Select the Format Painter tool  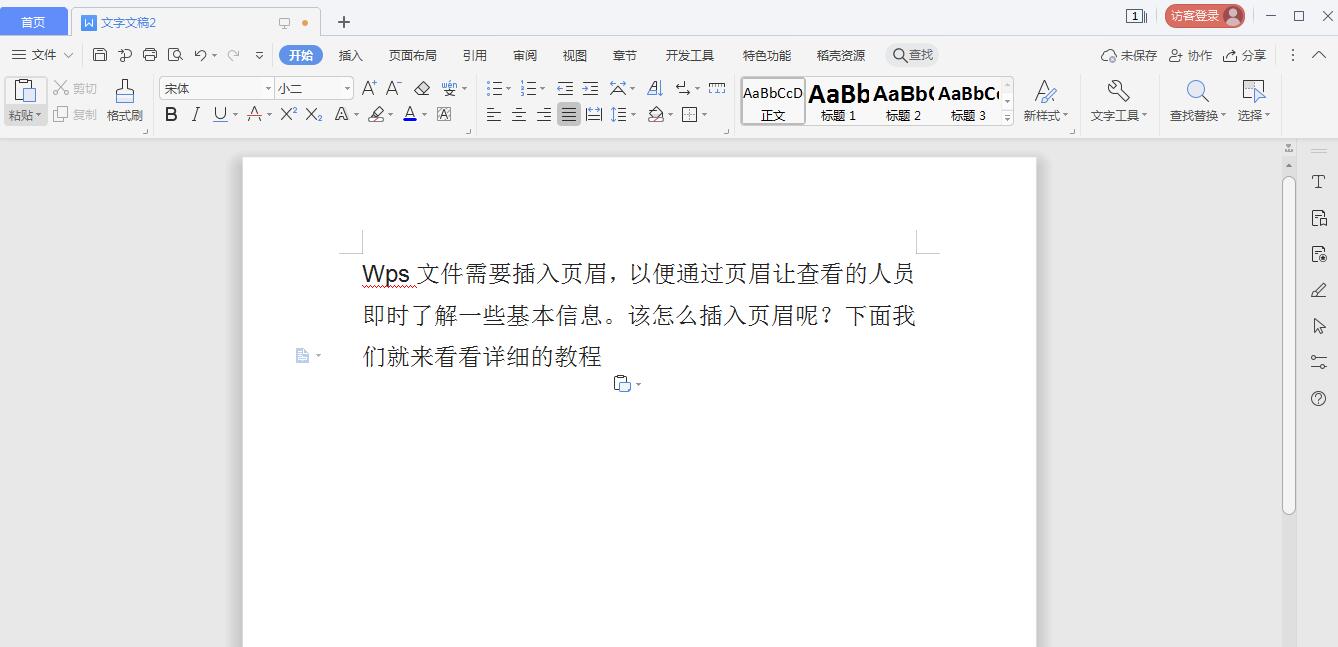pos(123,100)
